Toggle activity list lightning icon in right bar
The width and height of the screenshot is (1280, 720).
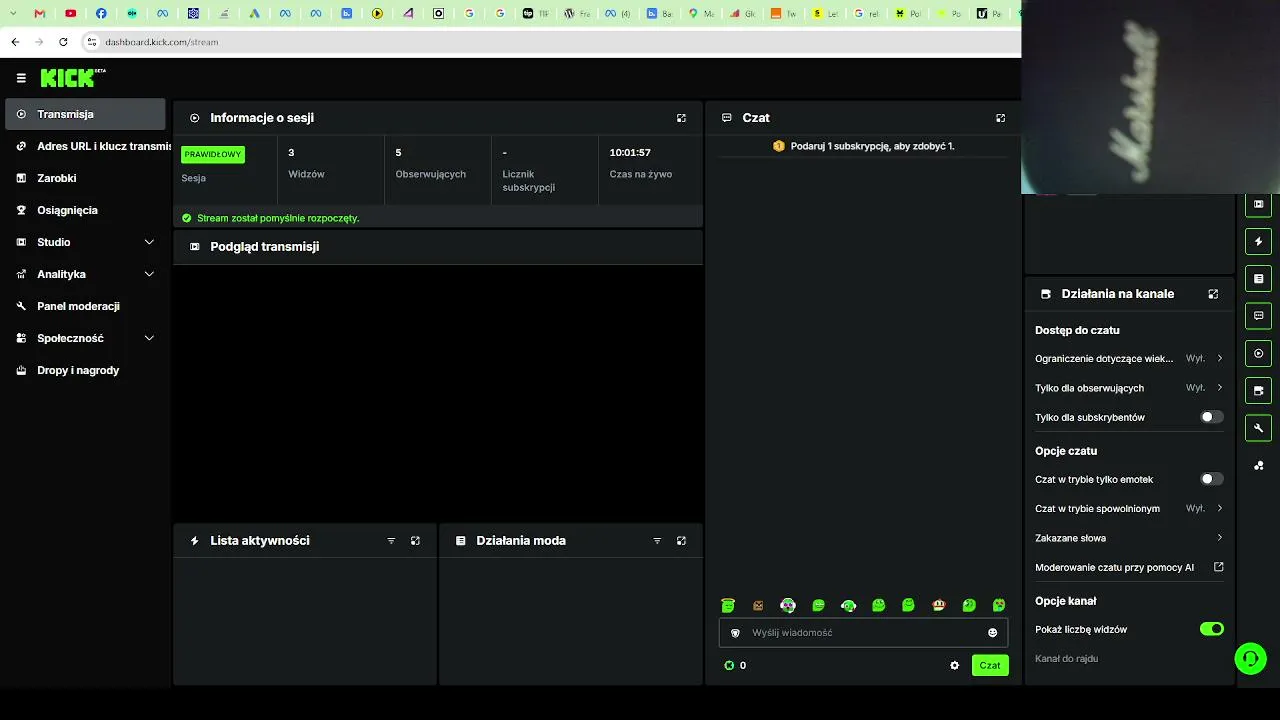(x=1258, y=241)
